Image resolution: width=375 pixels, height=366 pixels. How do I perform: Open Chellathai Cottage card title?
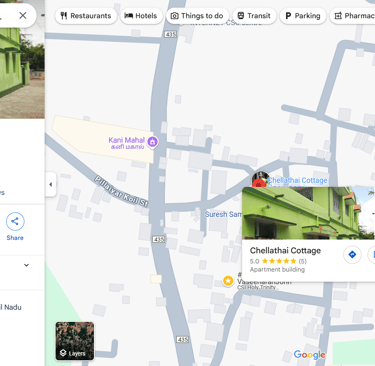[x=285, y=251]
